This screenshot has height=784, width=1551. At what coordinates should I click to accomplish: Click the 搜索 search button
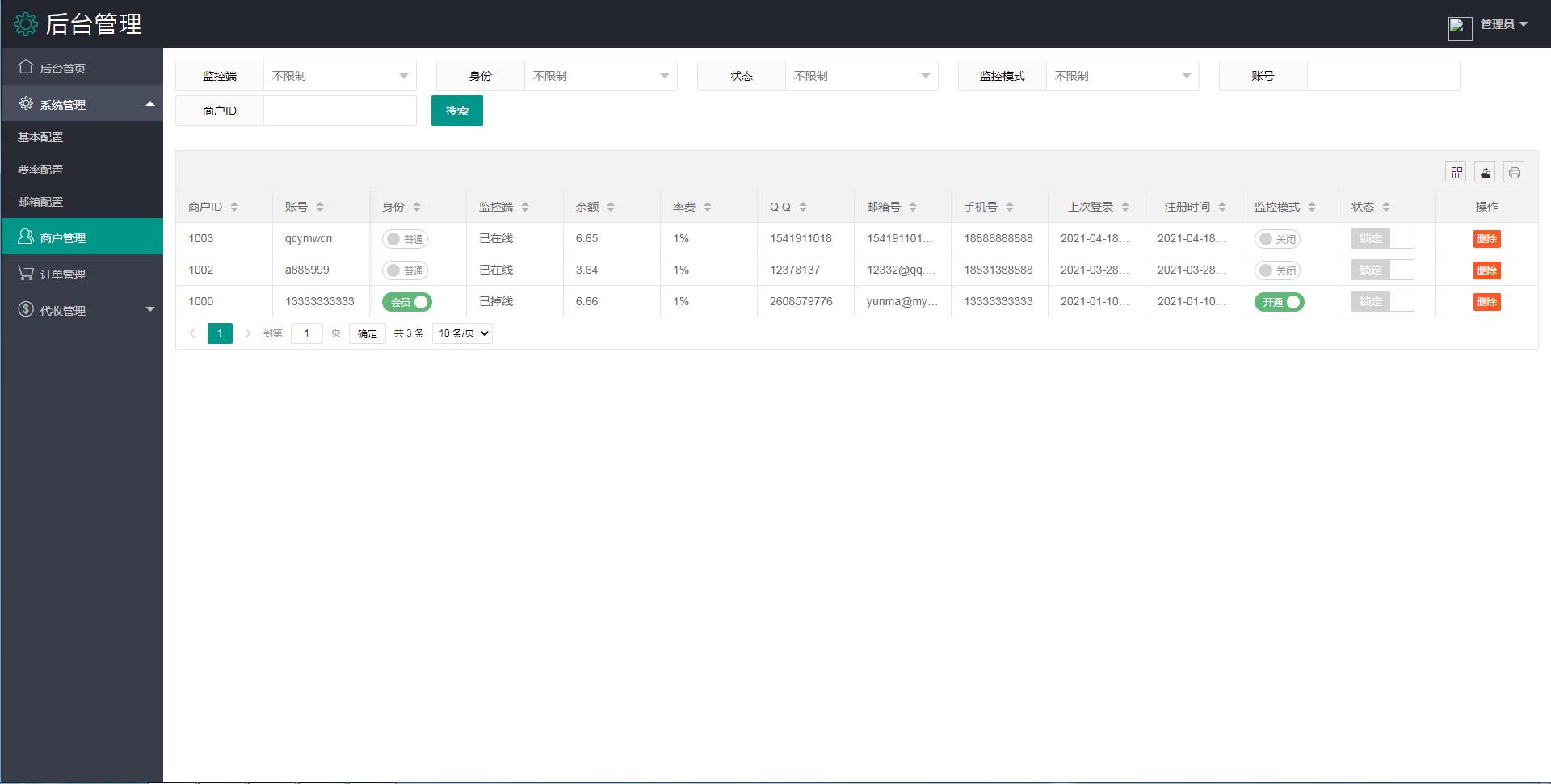[456, 111]
